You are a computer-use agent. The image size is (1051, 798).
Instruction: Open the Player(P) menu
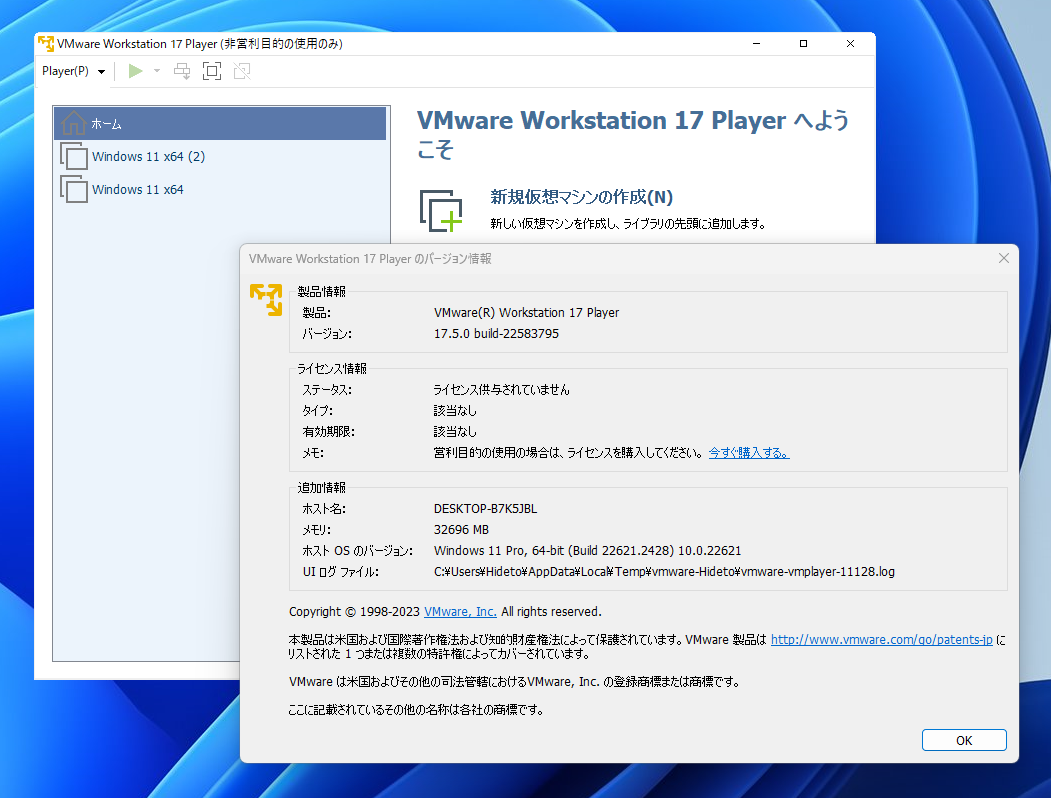[x=65, y=71]
